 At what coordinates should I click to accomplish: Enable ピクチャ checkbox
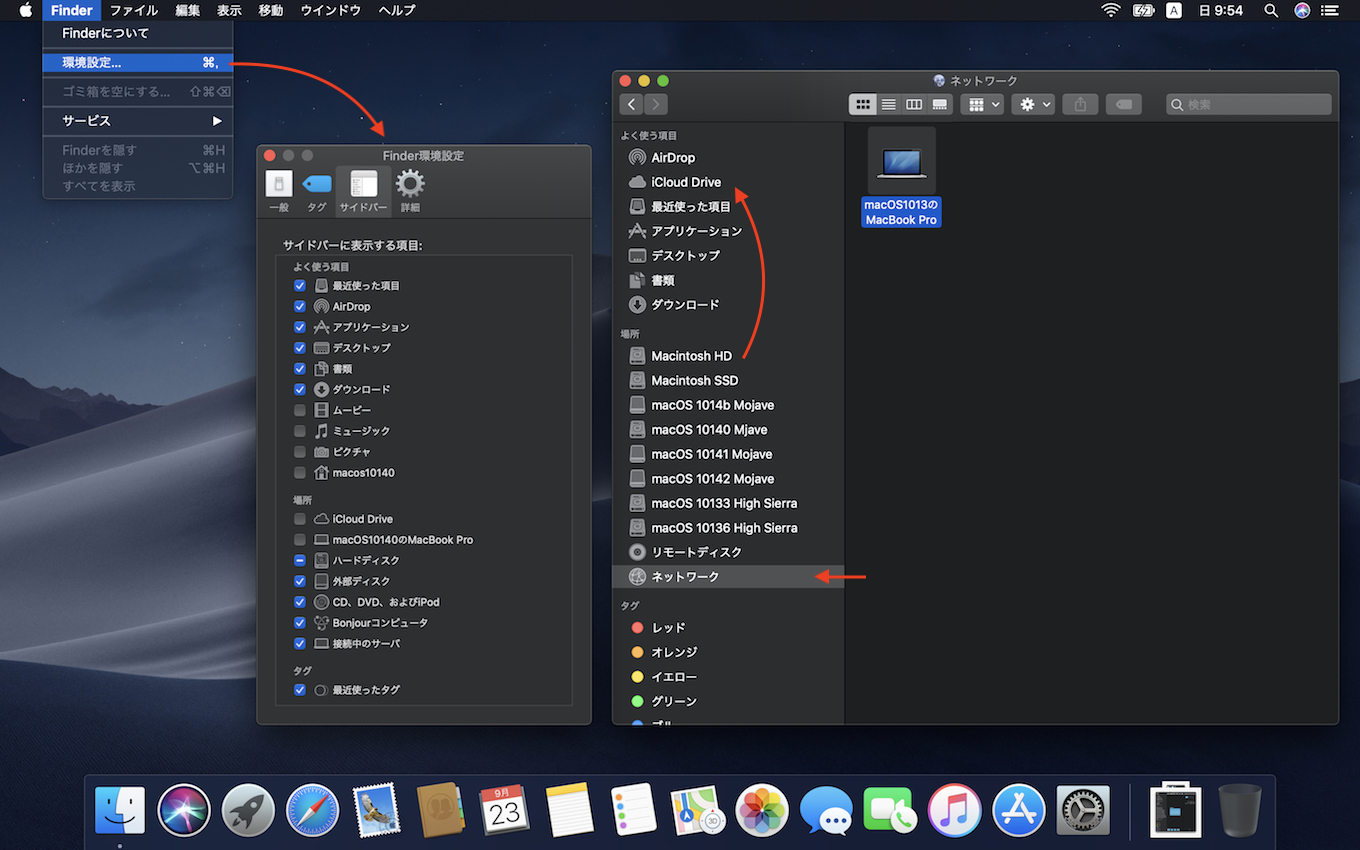click(x=300, y=452)
